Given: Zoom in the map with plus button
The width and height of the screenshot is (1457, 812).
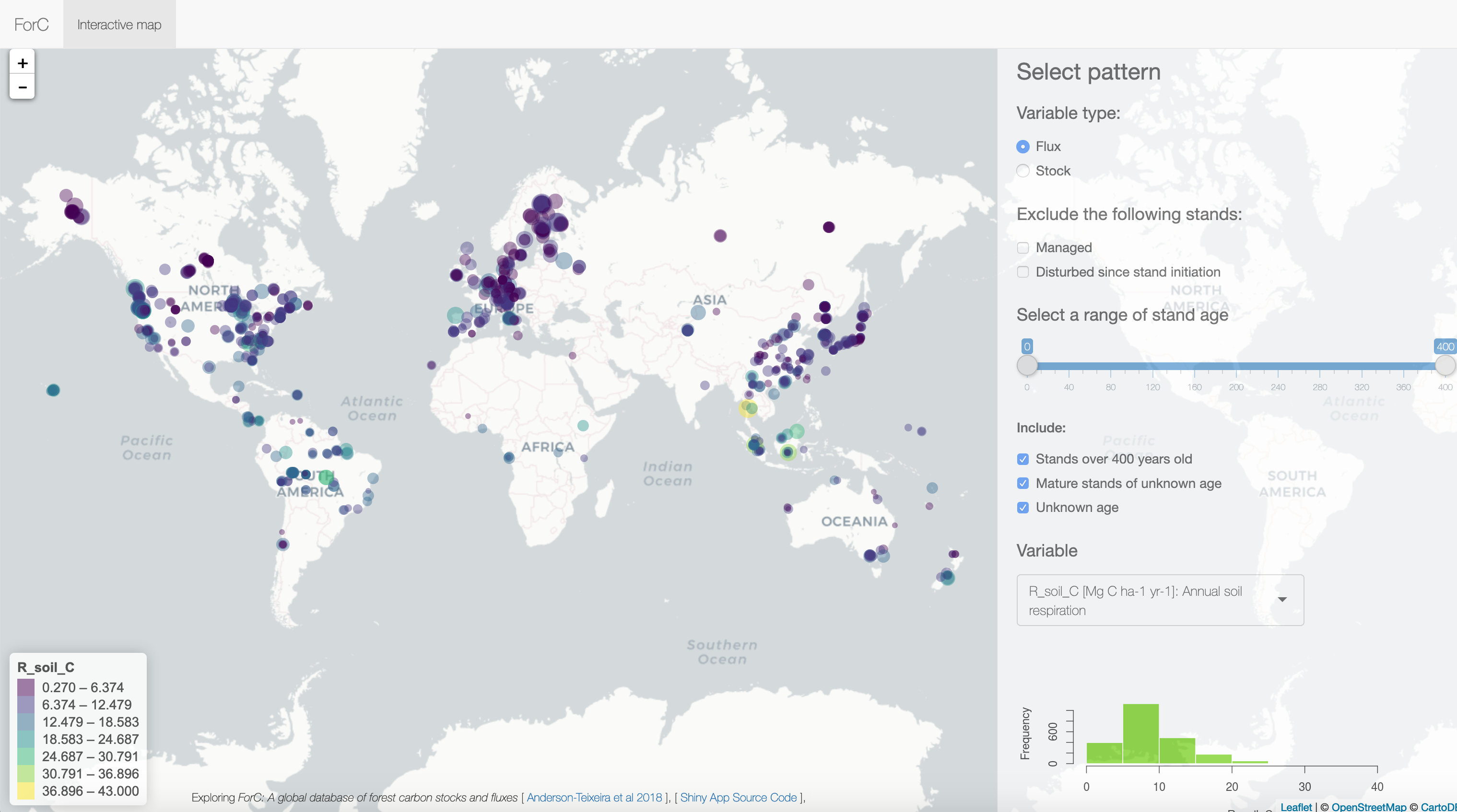Looking at the screenshot, I should click(22, 63).
